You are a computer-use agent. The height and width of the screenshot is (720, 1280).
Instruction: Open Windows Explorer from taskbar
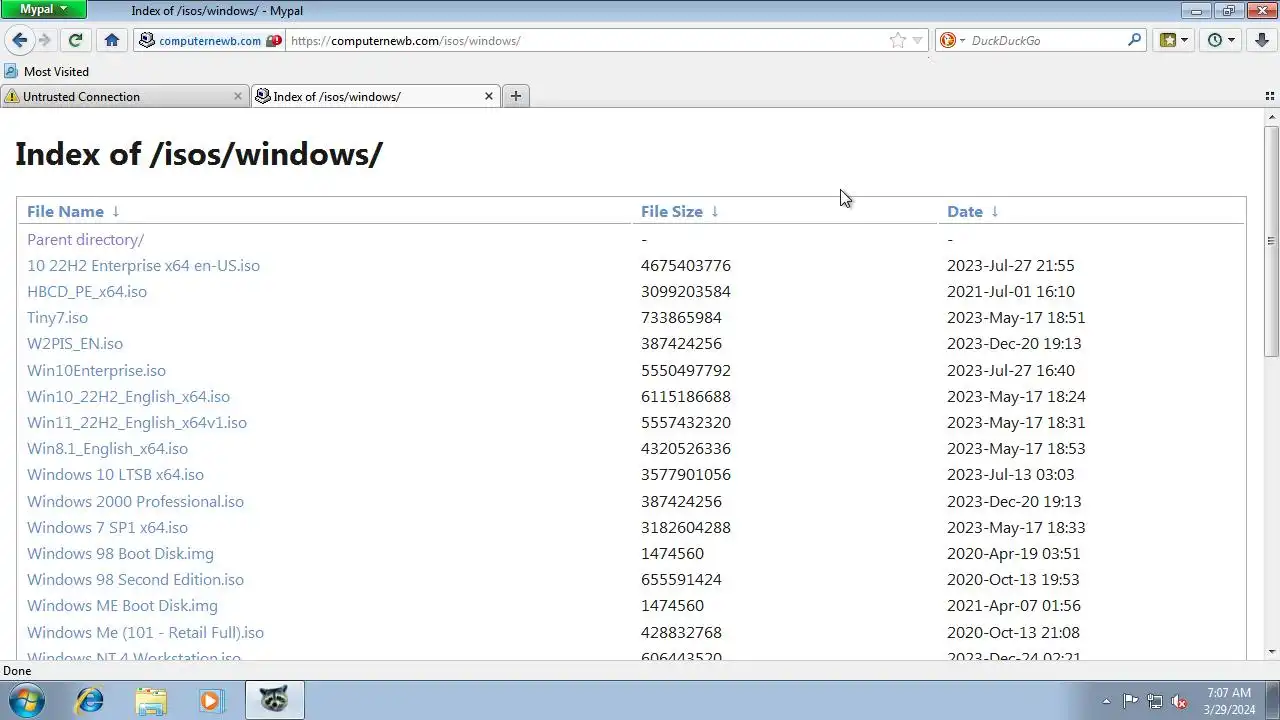coord(151,700)
